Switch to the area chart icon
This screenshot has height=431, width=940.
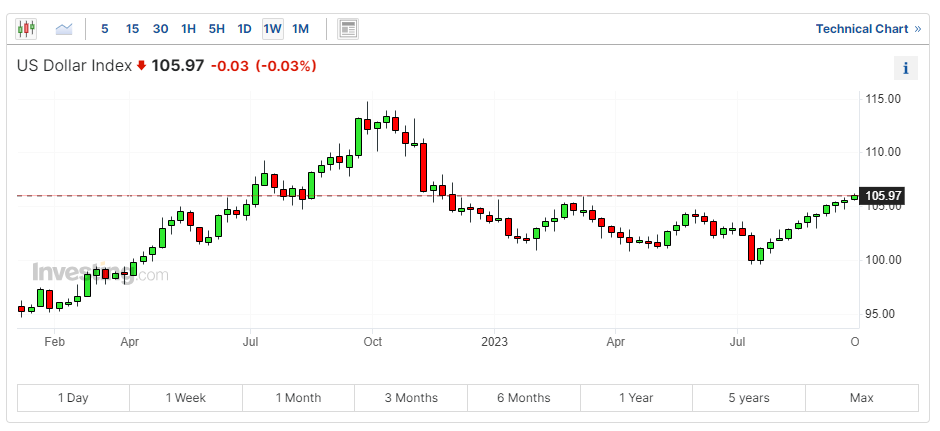tap(64, 29)
